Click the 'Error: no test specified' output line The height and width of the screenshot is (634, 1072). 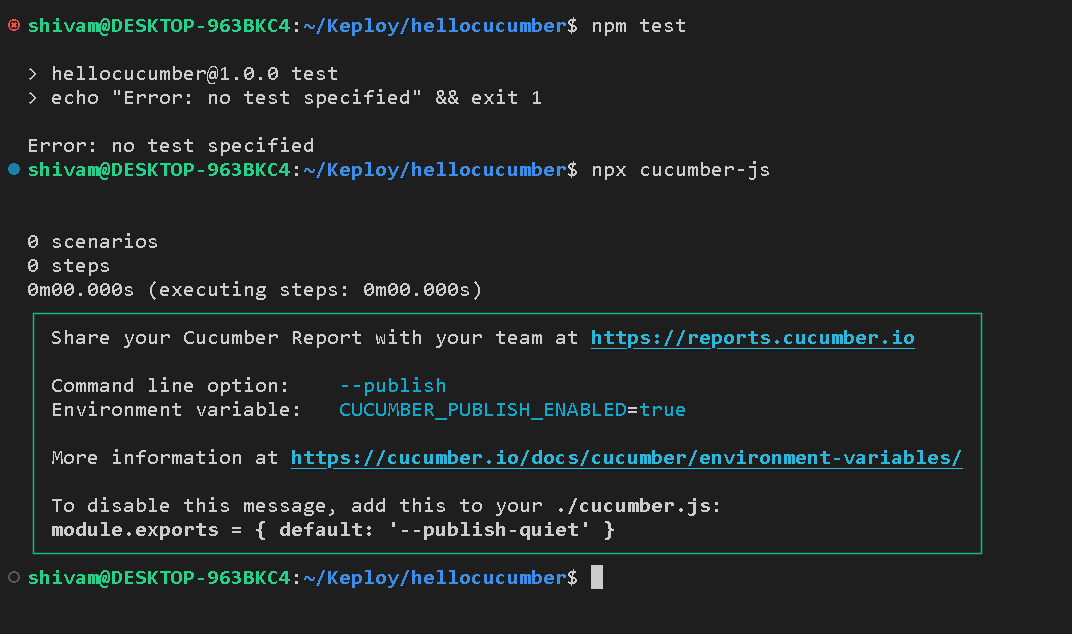171,146
